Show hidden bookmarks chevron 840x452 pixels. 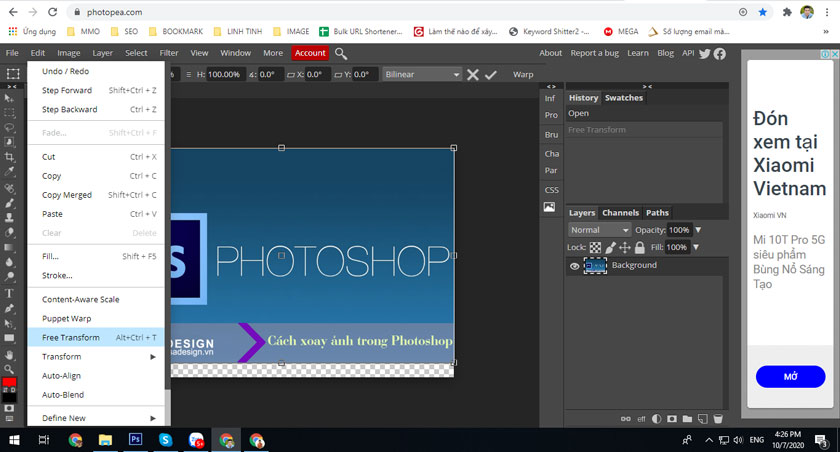(826, 32)
